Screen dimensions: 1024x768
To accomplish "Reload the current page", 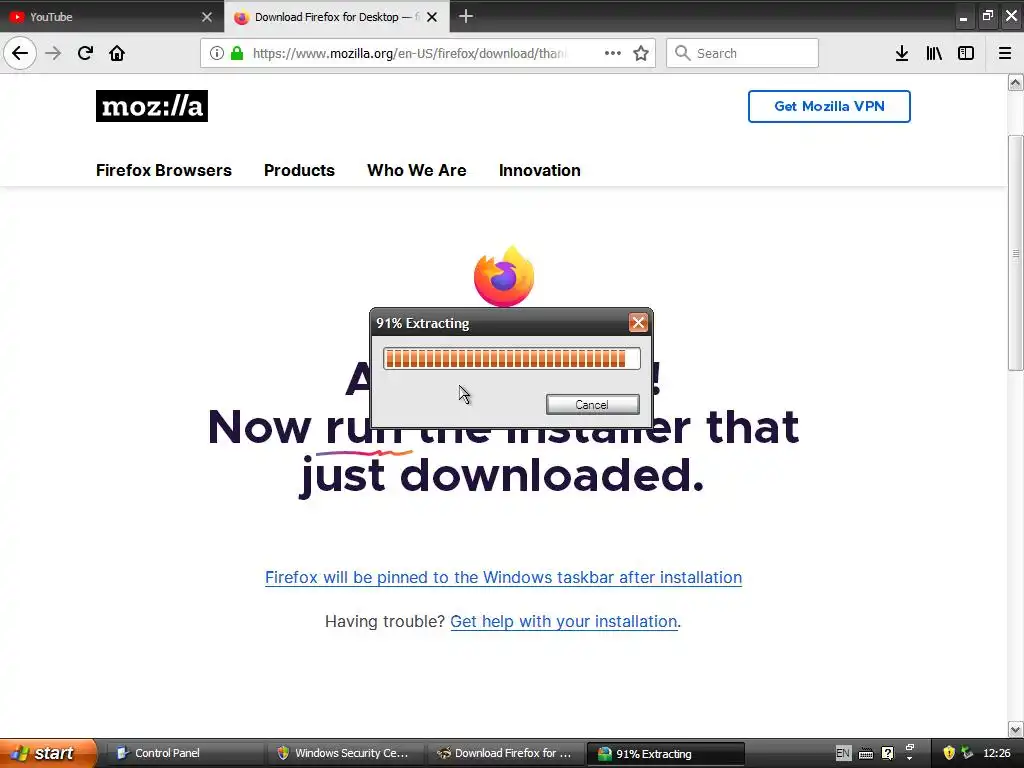I will pyautogui.click(x=85, y=53).
